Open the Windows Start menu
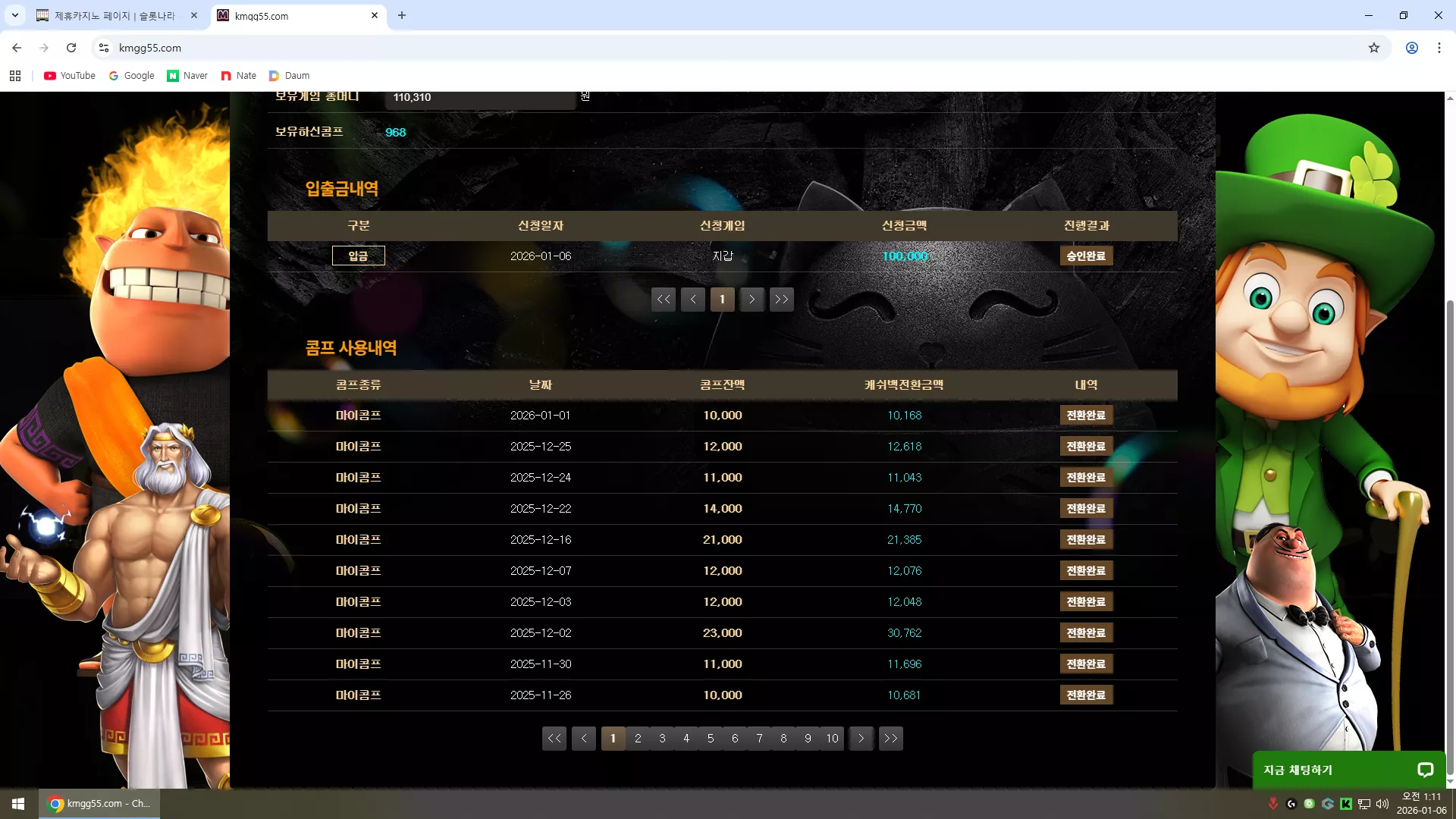 tap(18, 804)
